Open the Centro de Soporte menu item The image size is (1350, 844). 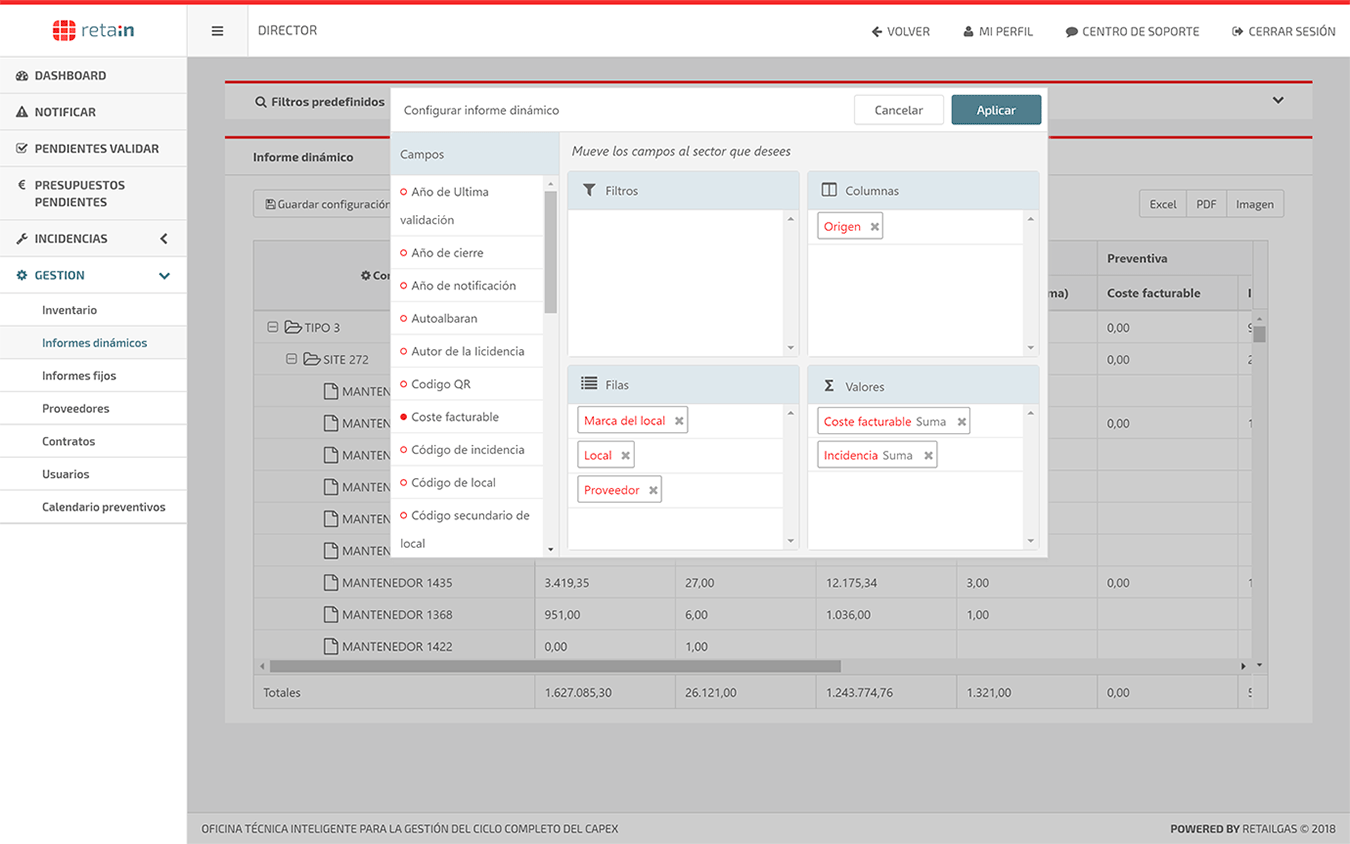tap(1131, 31)
